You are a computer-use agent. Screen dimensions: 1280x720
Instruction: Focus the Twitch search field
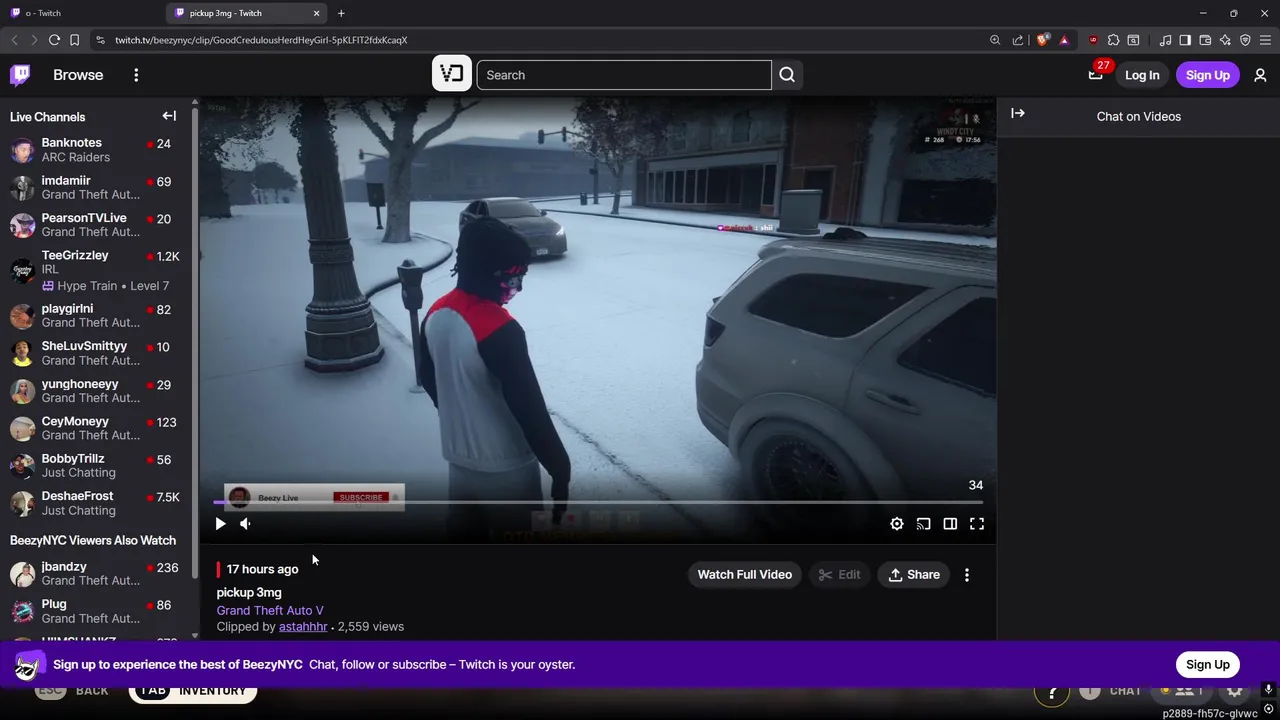[x=624, y=75]
